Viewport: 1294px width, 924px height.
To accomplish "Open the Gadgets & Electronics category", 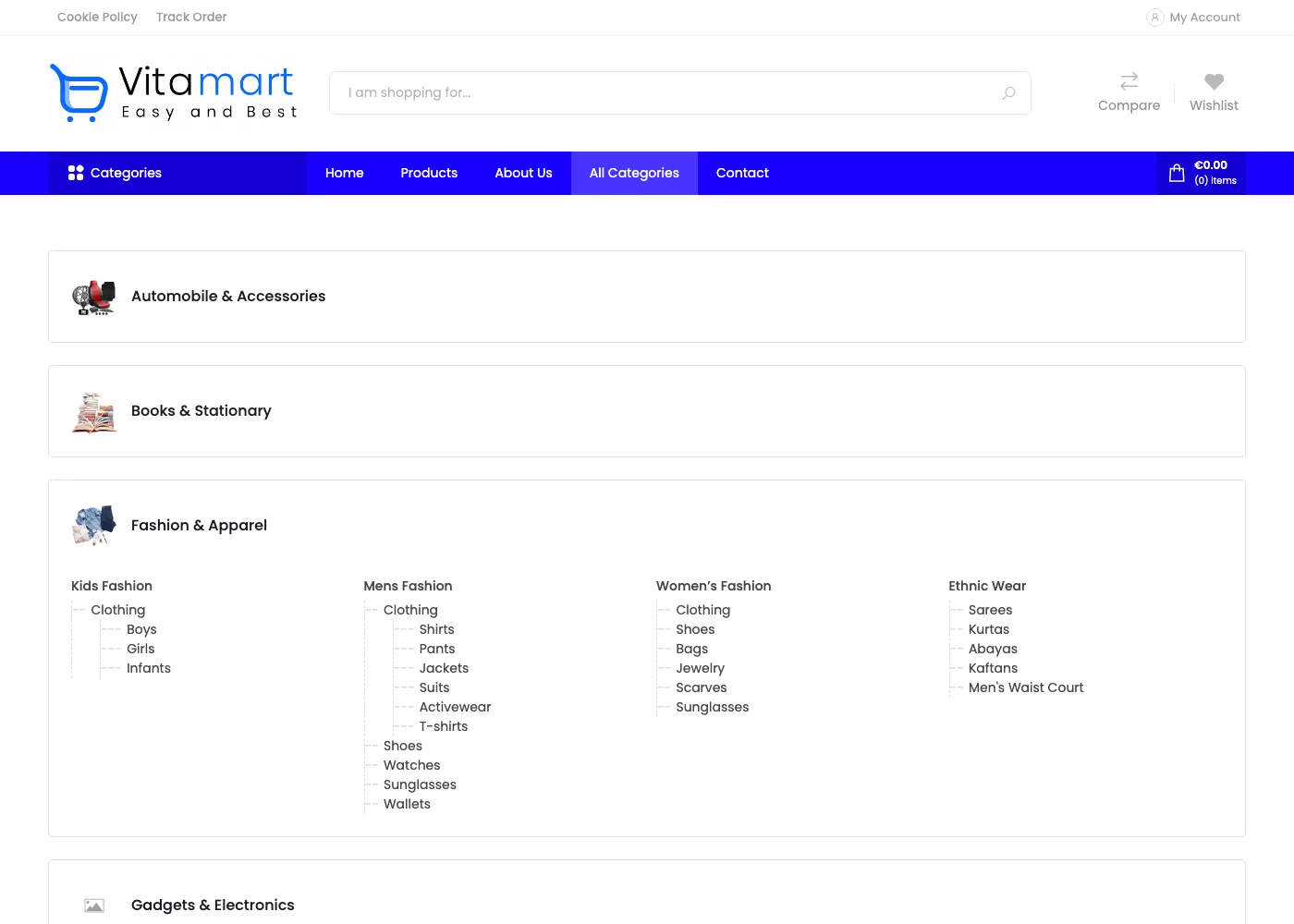I will pyautogui.click(x=213, y=905).
